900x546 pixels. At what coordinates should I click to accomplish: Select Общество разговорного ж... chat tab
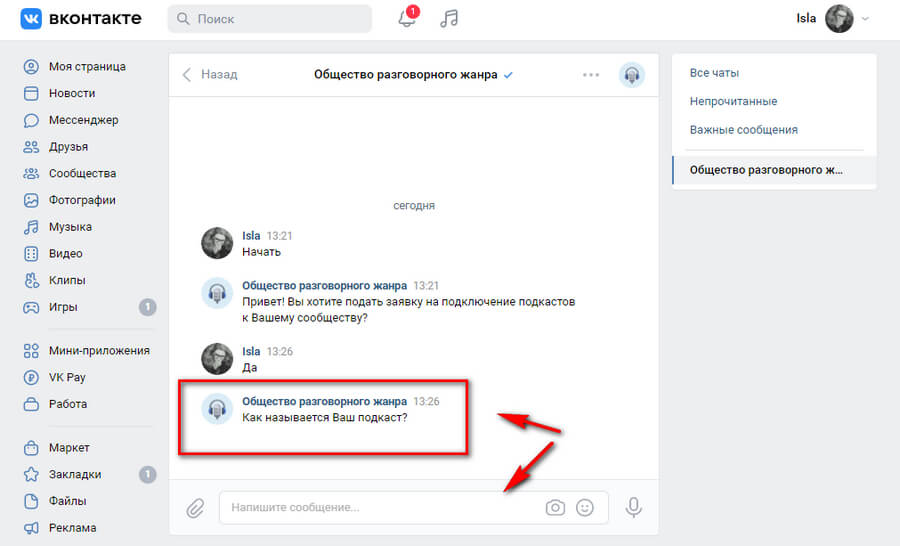coord(774,170)
